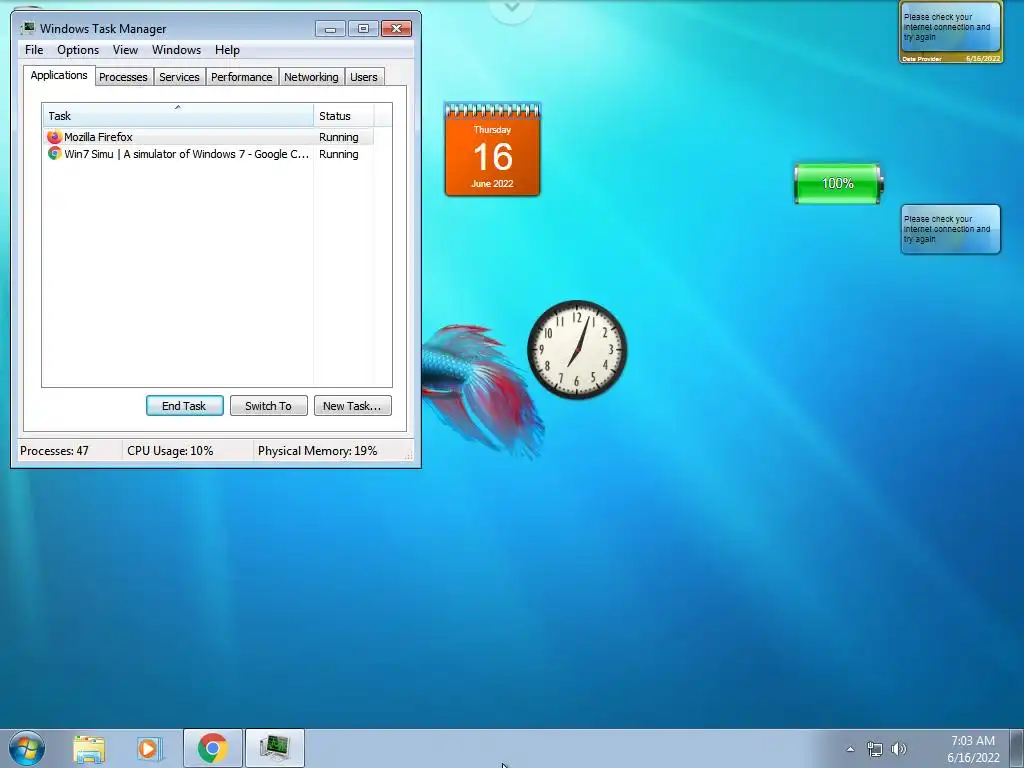The width and height of the screenshot is (1024, 768).
Task: Click 'Physical Memory: 19%' in the status bar
Action: 317,451
